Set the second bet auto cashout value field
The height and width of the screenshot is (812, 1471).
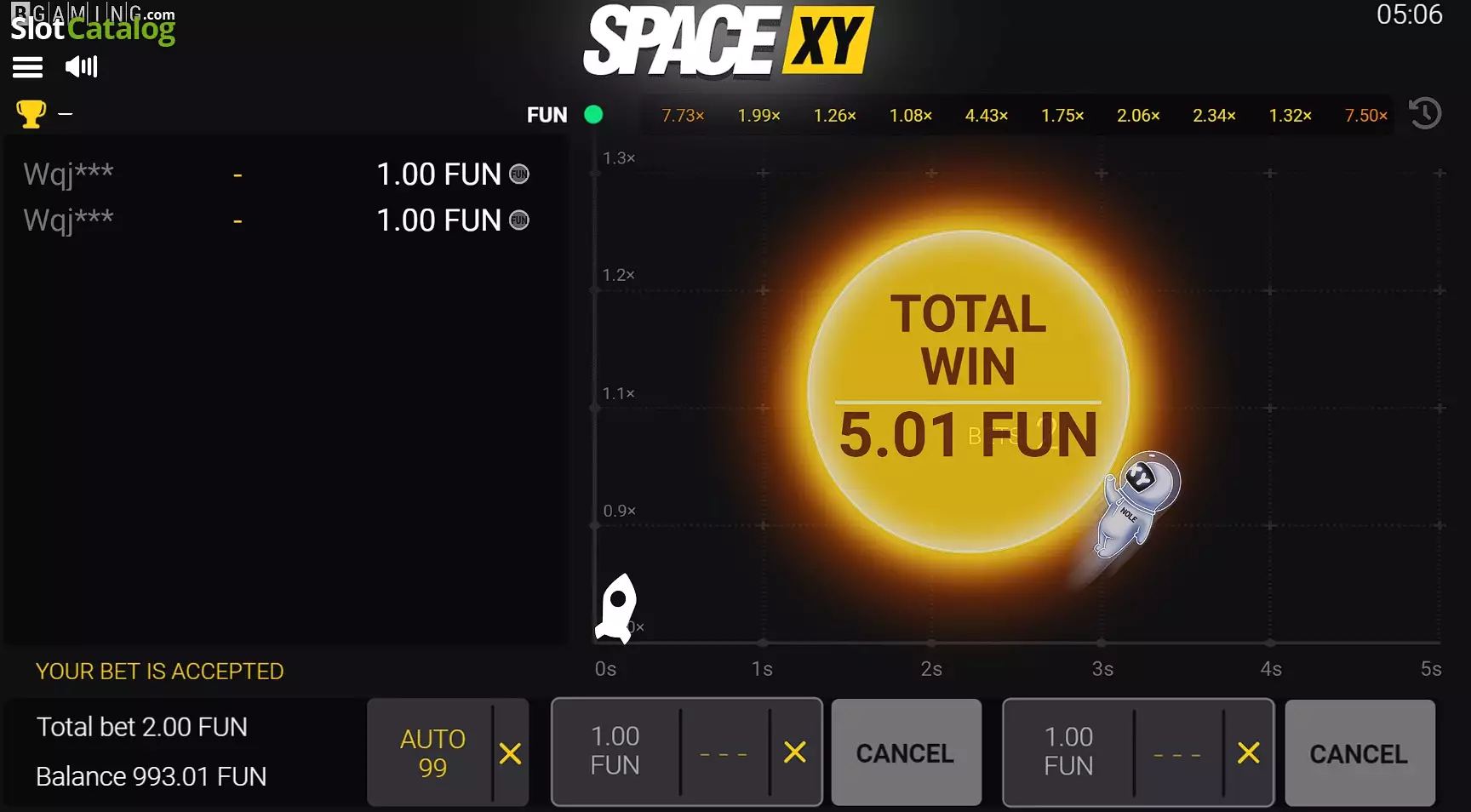click(1178, 753)
